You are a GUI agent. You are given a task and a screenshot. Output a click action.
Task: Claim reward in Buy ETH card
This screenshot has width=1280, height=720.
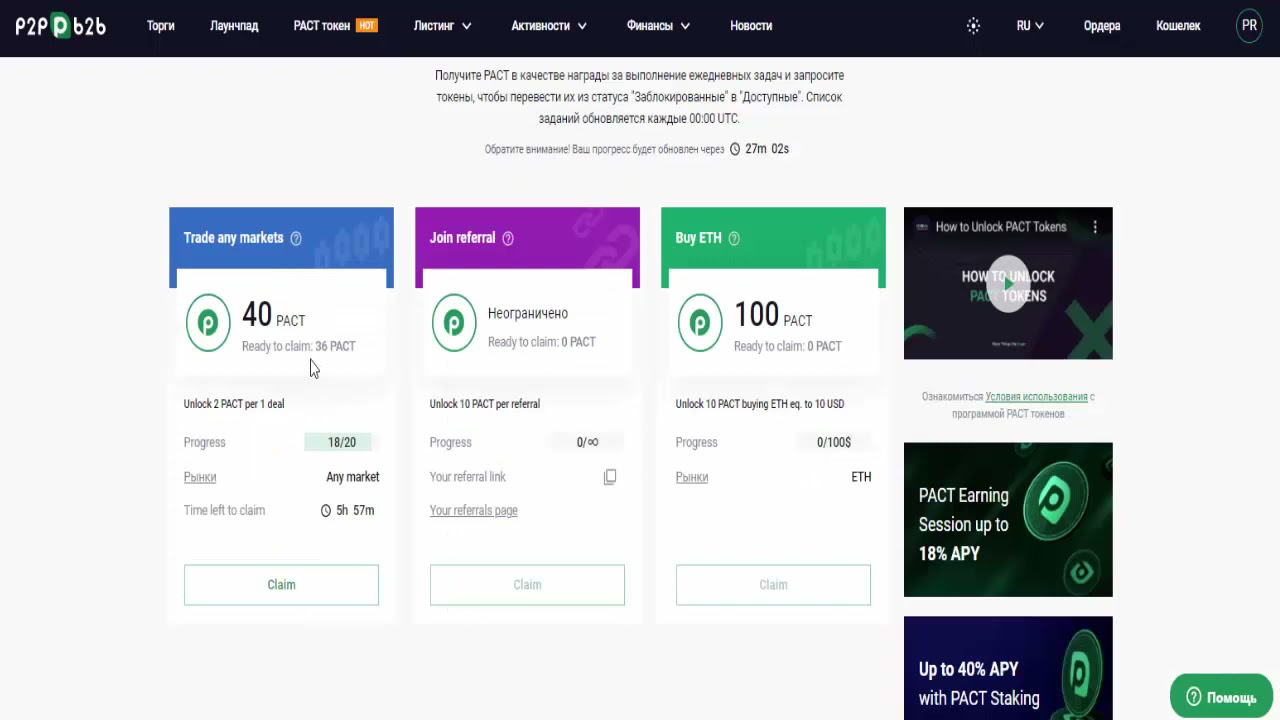click(x=773, y=585)
